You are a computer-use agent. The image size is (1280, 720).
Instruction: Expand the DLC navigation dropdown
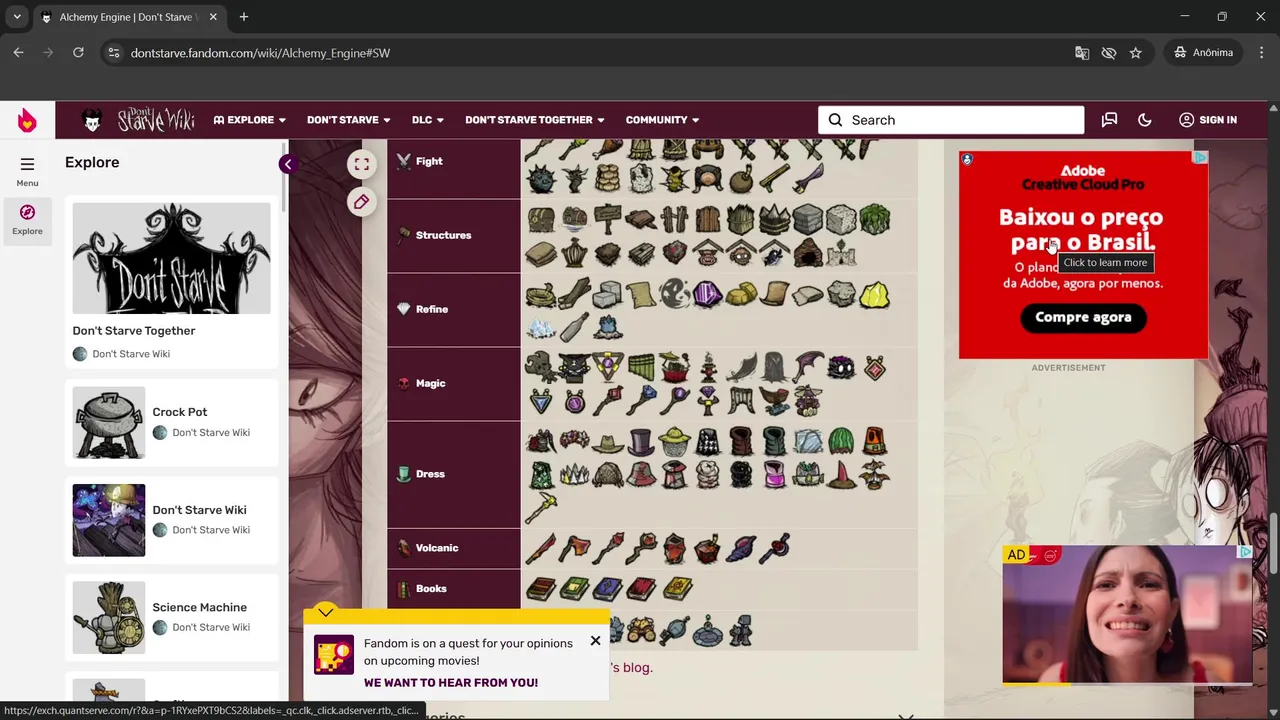point(428,120)
